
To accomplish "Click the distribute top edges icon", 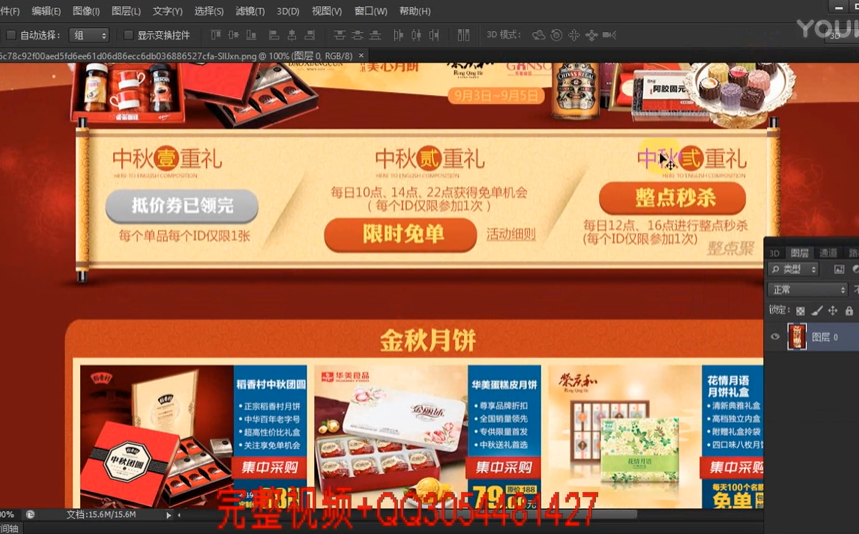I will [x=340, y=35].
